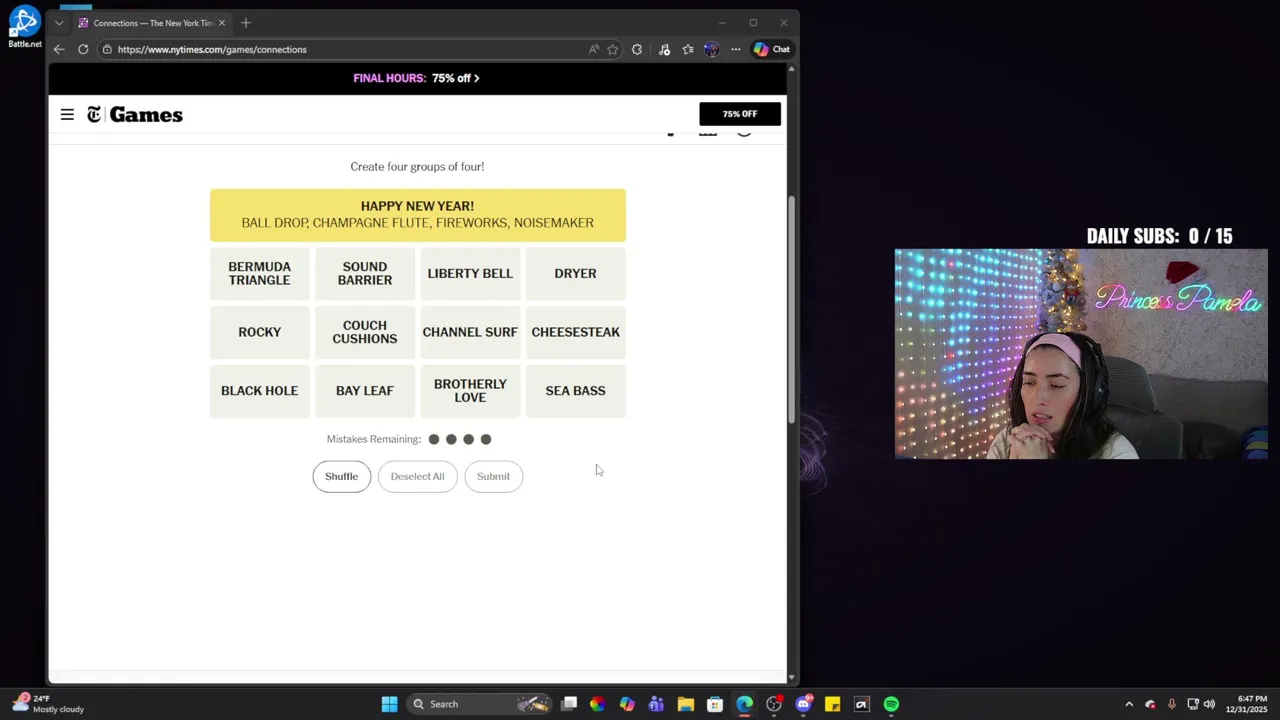The width and height of the screenshot is (1280, 720).
Task: Switch to Microsoft Edge in the taskbar
Action: click(744, 704)
